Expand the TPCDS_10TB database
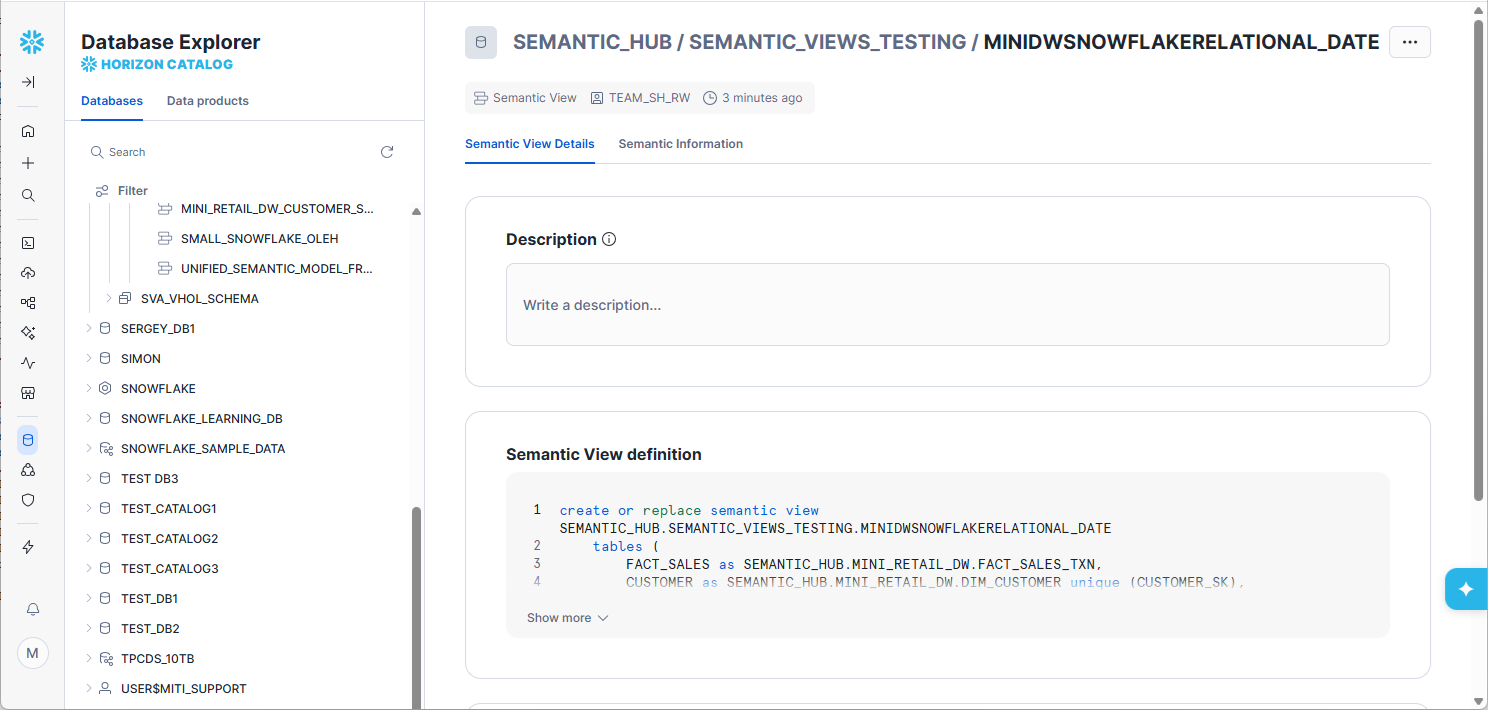This screenshot has height=710, width=1488. [89, 659]
